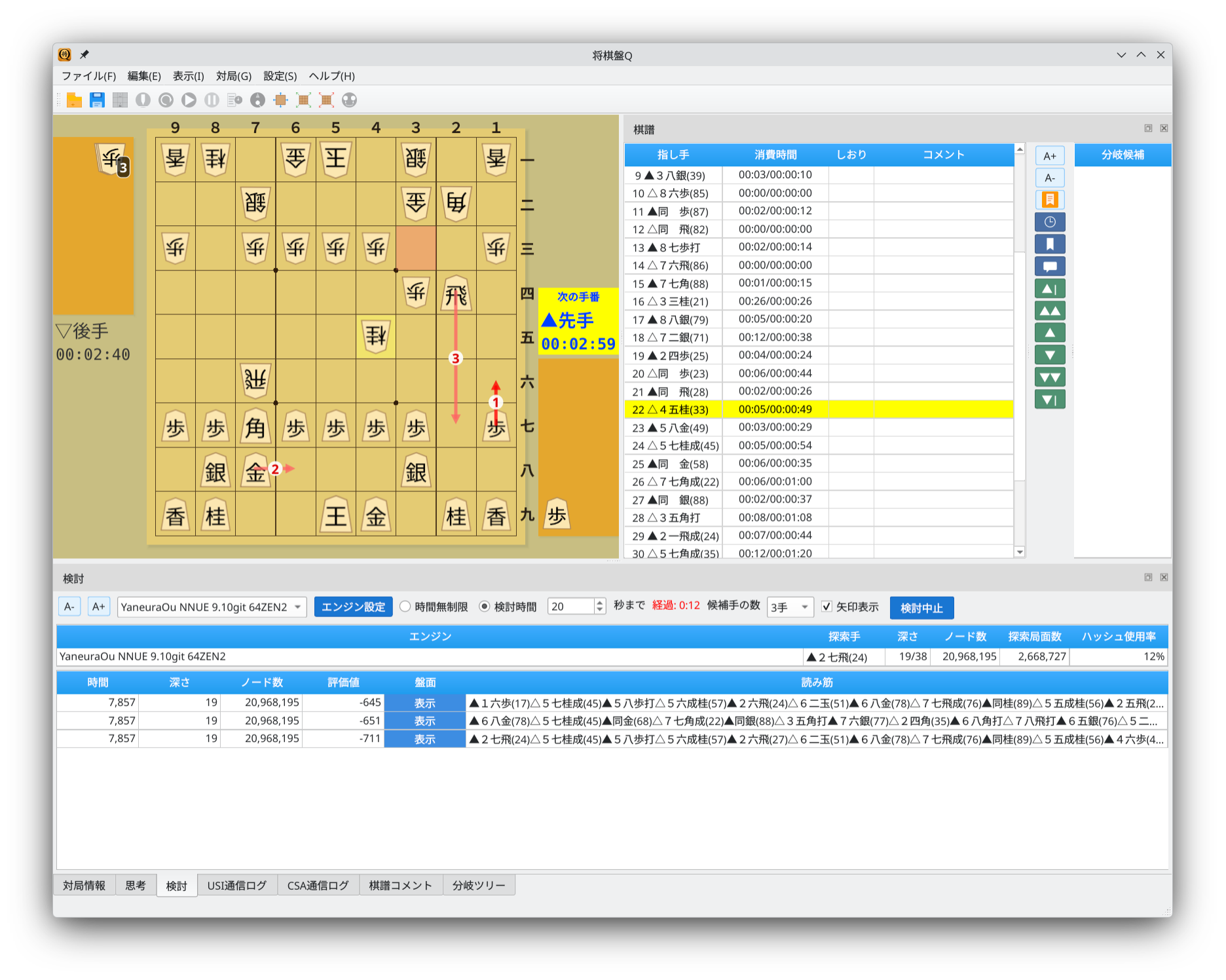The height and width of the screenshot is (980, 1226).
Task: Increase the 検討時間 seconds with the spinner up arrow
Action: click(x=599, y=603)
